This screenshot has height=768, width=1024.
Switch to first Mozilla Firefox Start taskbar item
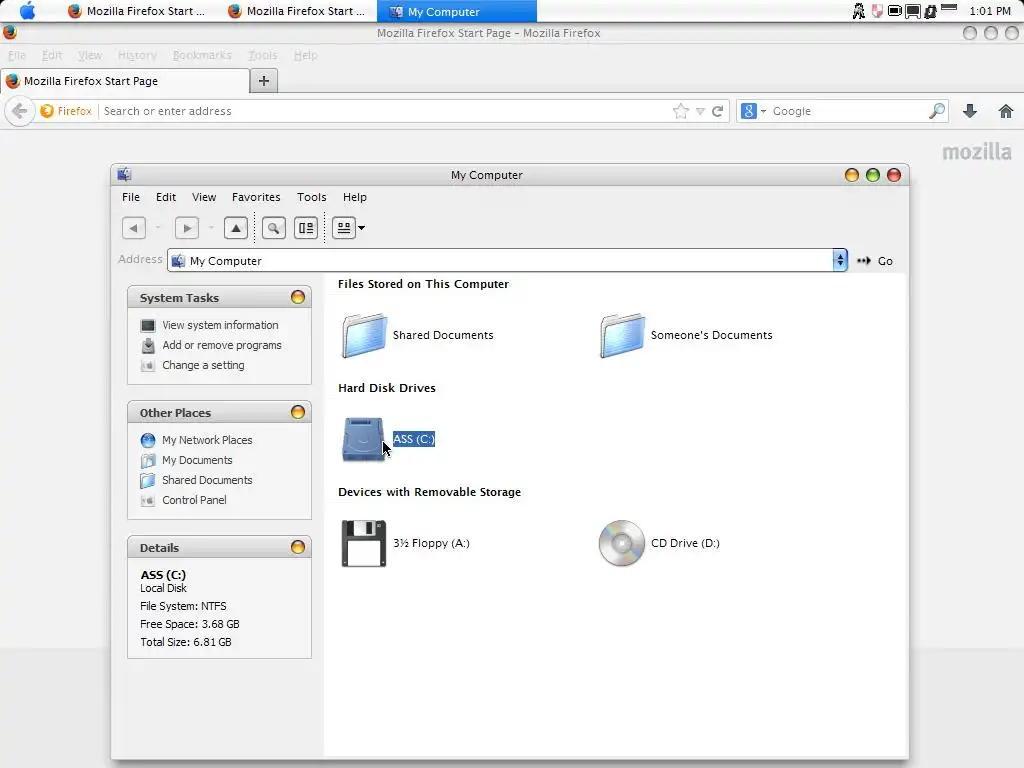(x=137, y=11)
